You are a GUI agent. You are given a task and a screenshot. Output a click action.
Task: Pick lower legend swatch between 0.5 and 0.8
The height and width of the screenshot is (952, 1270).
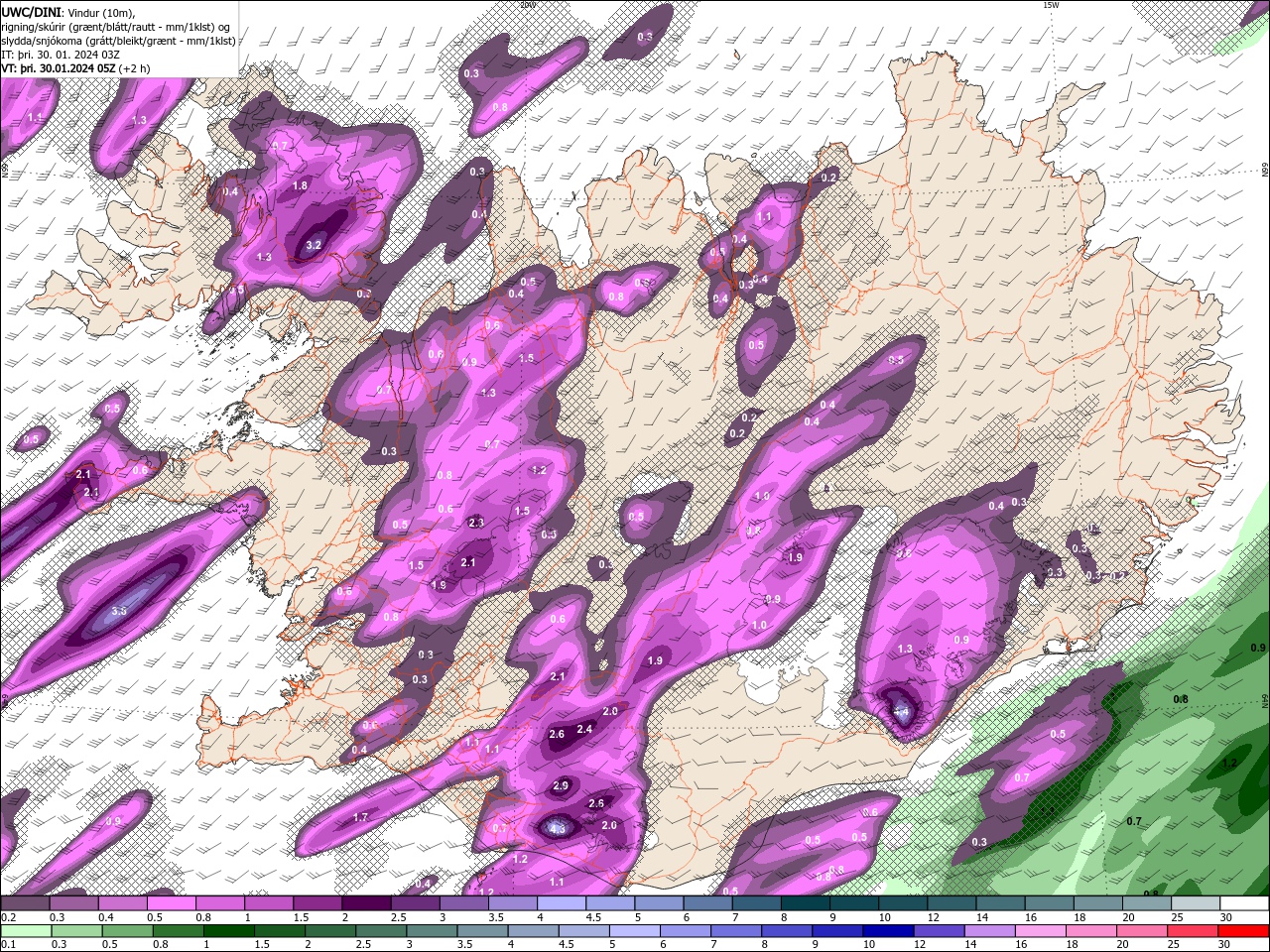pyautogui.click(x=127, y=931)
